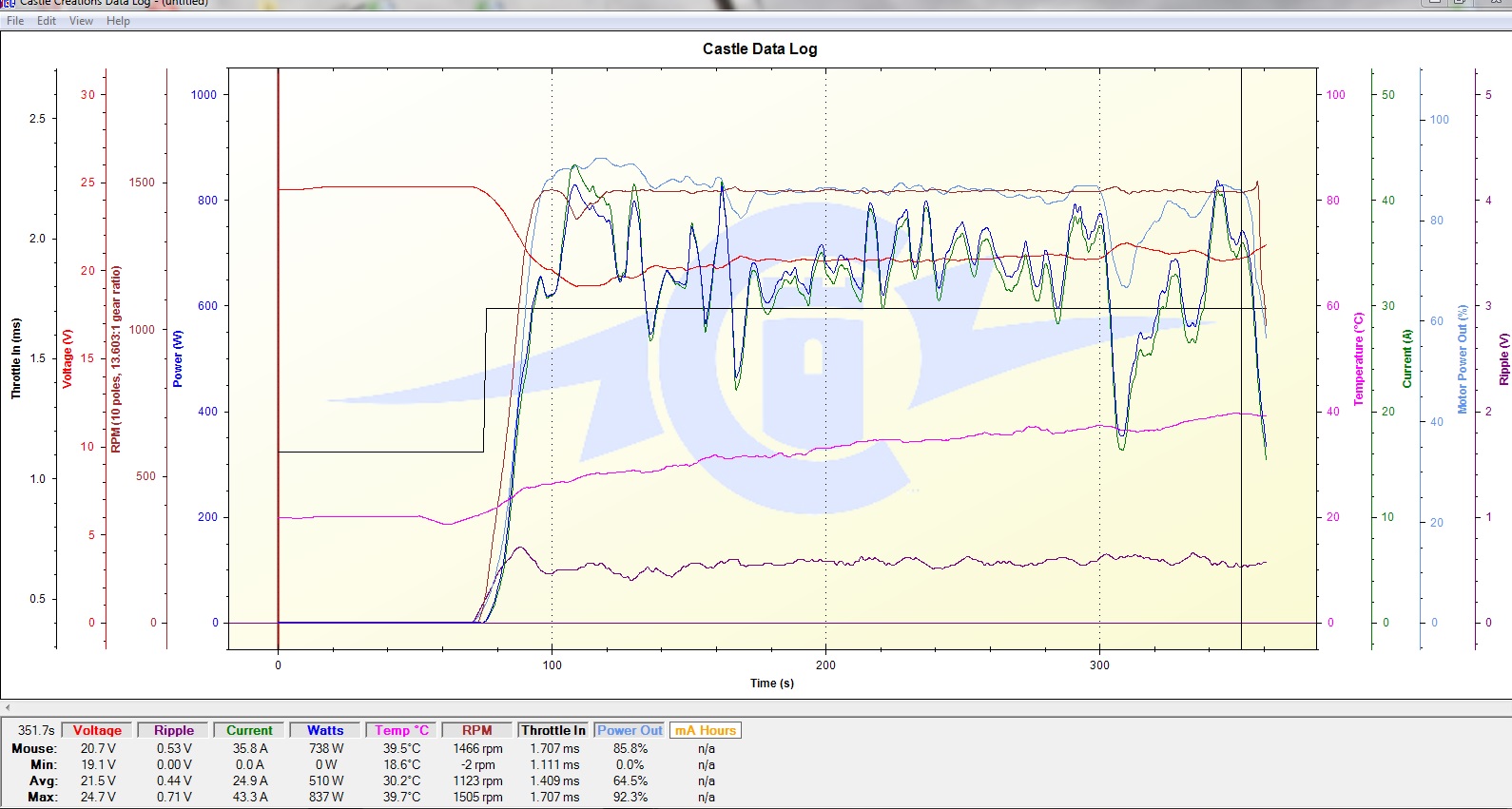Click the Mouse row label

click(x=34, y=748)
